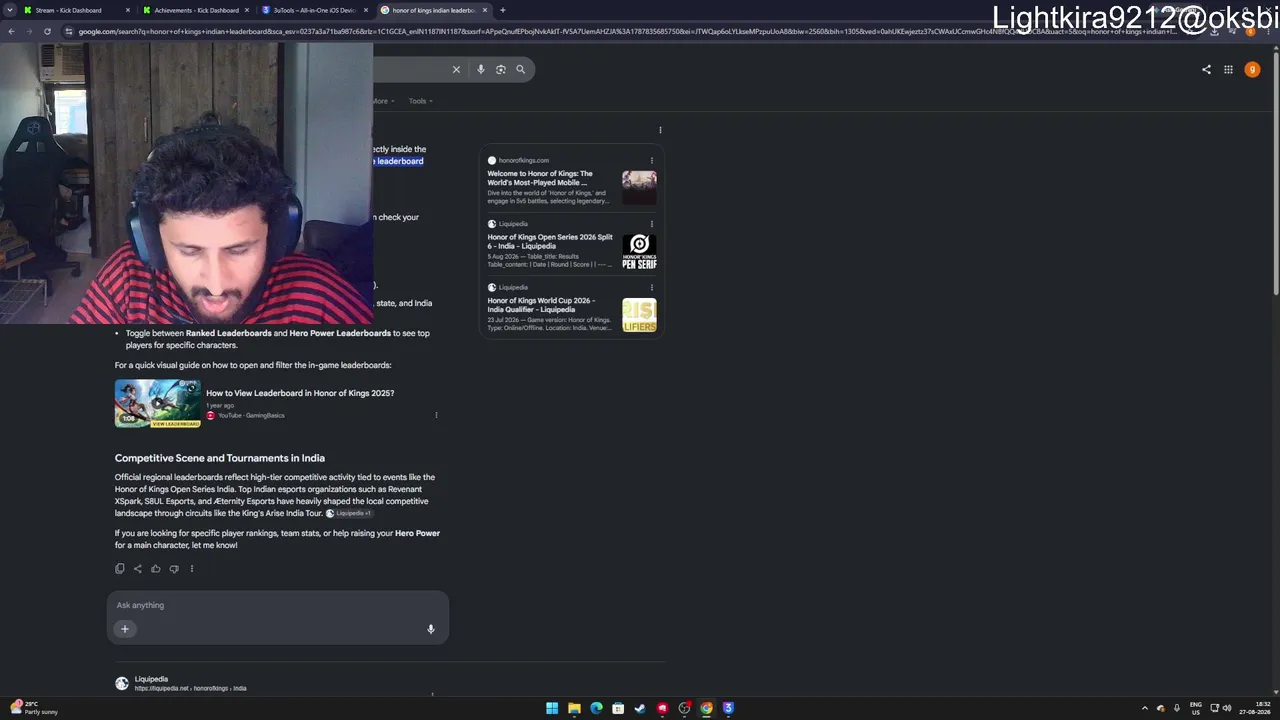The height and width of the screenshot is (720, 1280).
Task: Open Google Lens image search
Action: point(501,69)
